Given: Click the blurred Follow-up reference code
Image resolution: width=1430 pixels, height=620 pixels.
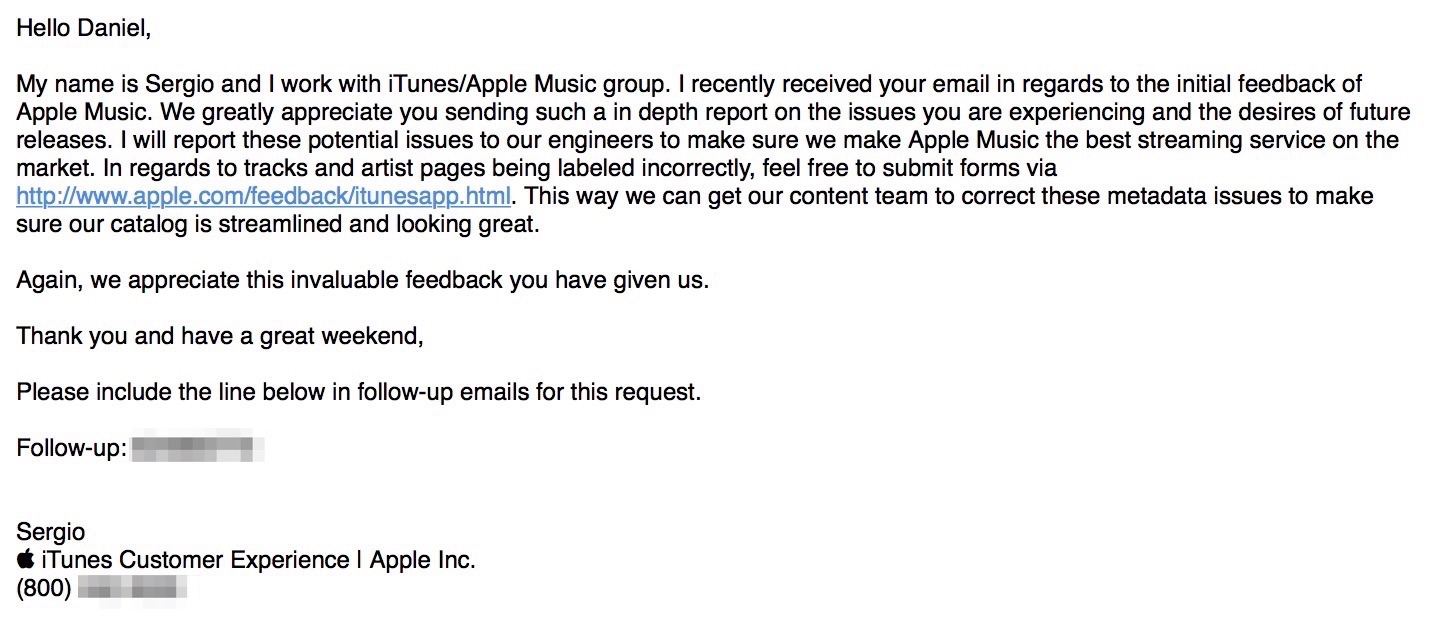Looking at the screenshot, I should (x=197, y=447).
